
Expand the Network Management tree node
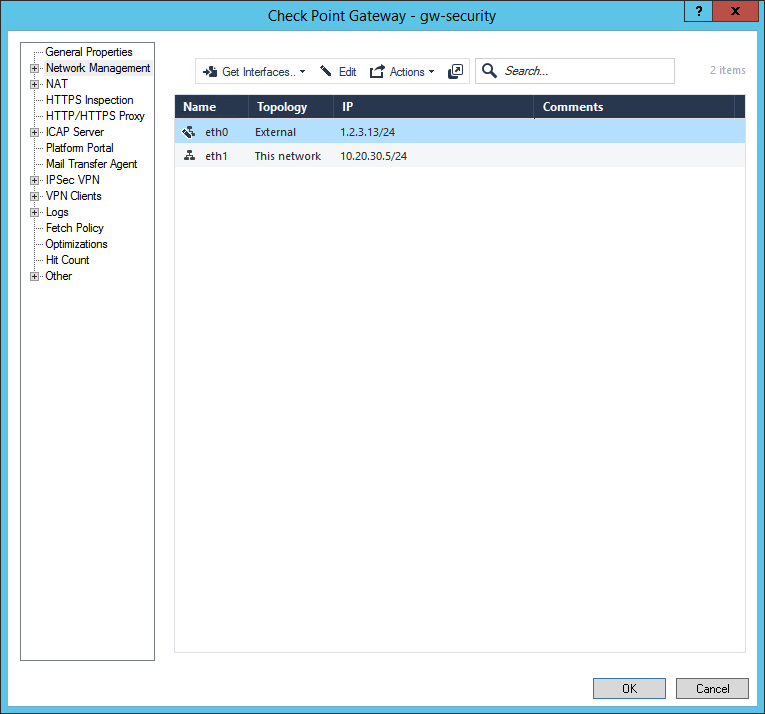34,69
